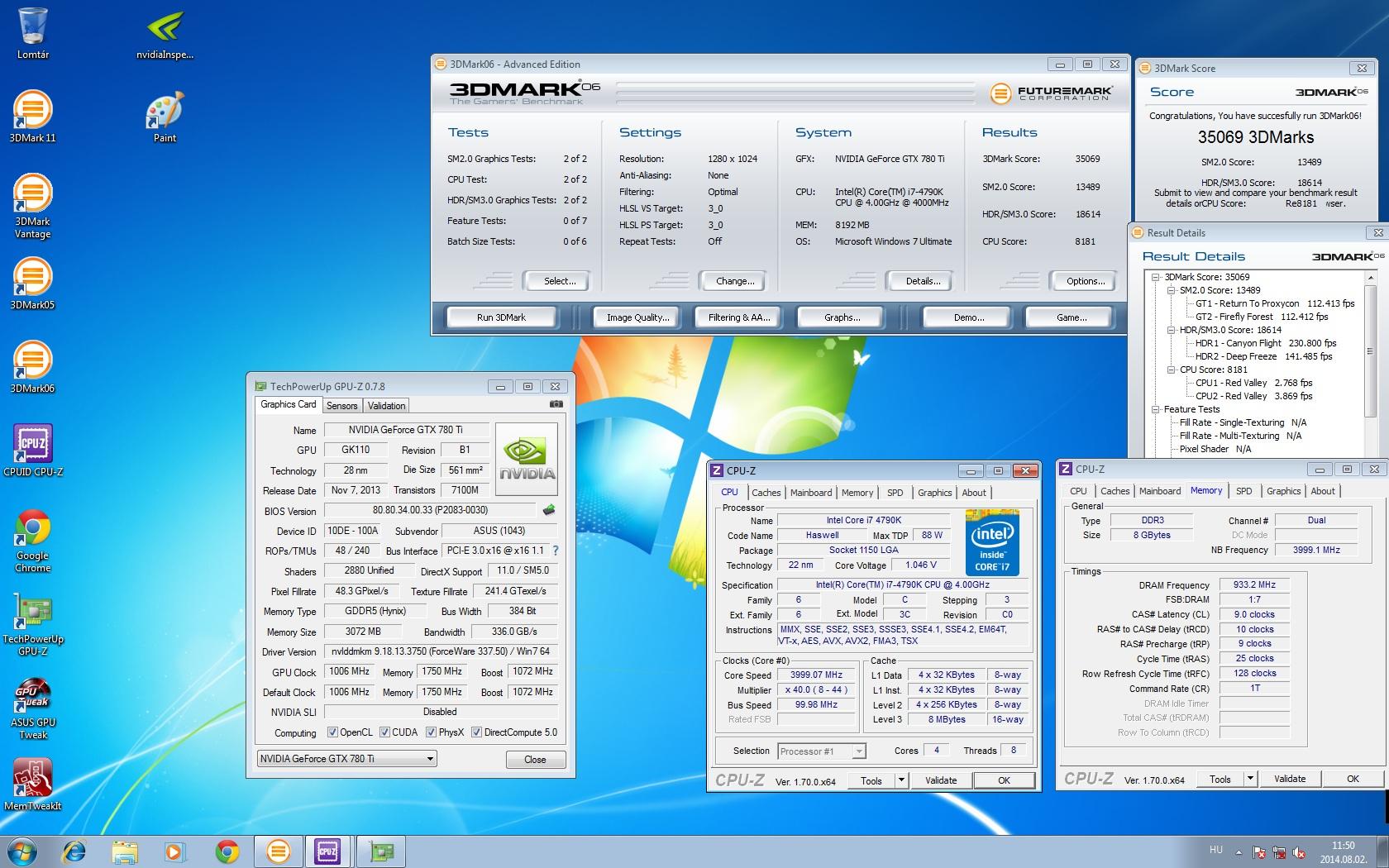Click the NVIDIA logo in GPU-Z
The width and height of the screenshot is (1389, 868).
(527, 459)
